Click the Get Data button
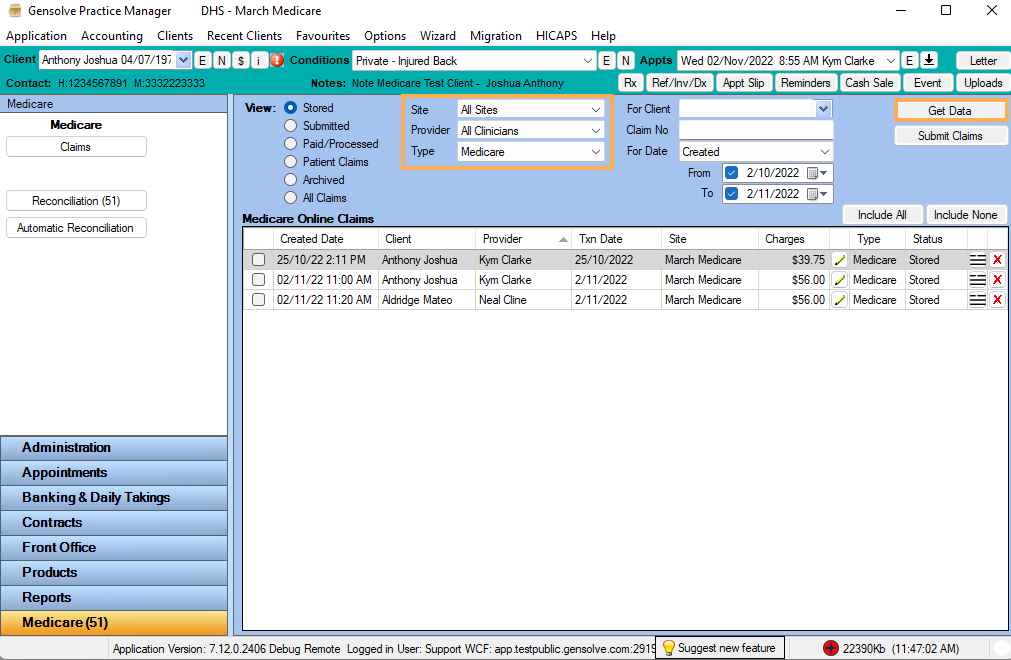 point(950,111)
